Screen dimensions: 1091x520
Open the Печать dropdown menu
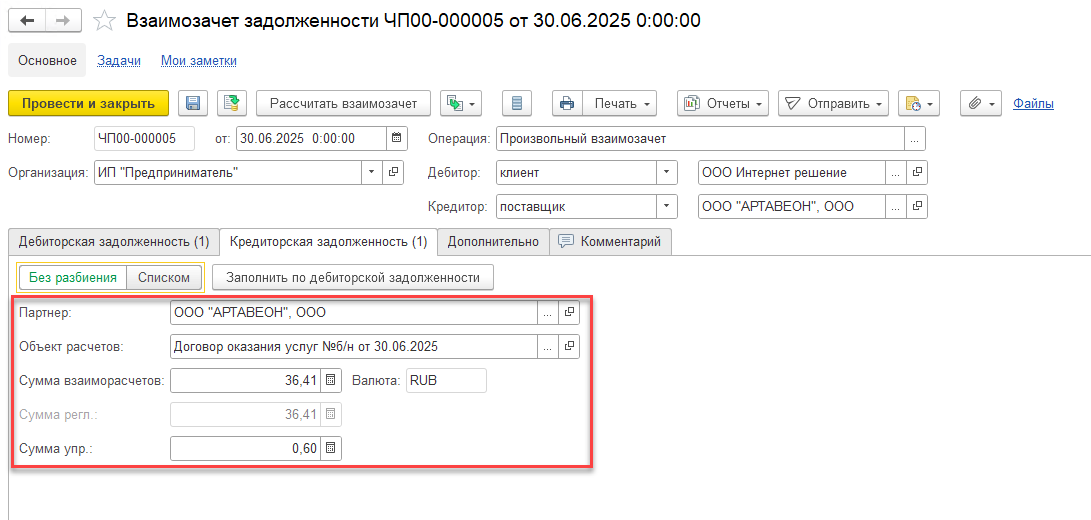pos(604,103)
